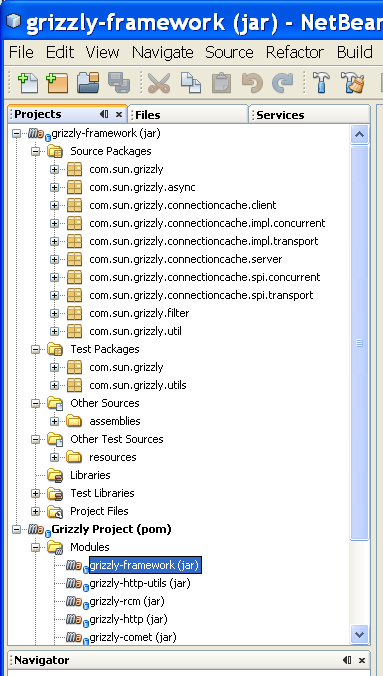Click the Test Libraries folder icon
This screenshot has width=383, height=676.
55,493
